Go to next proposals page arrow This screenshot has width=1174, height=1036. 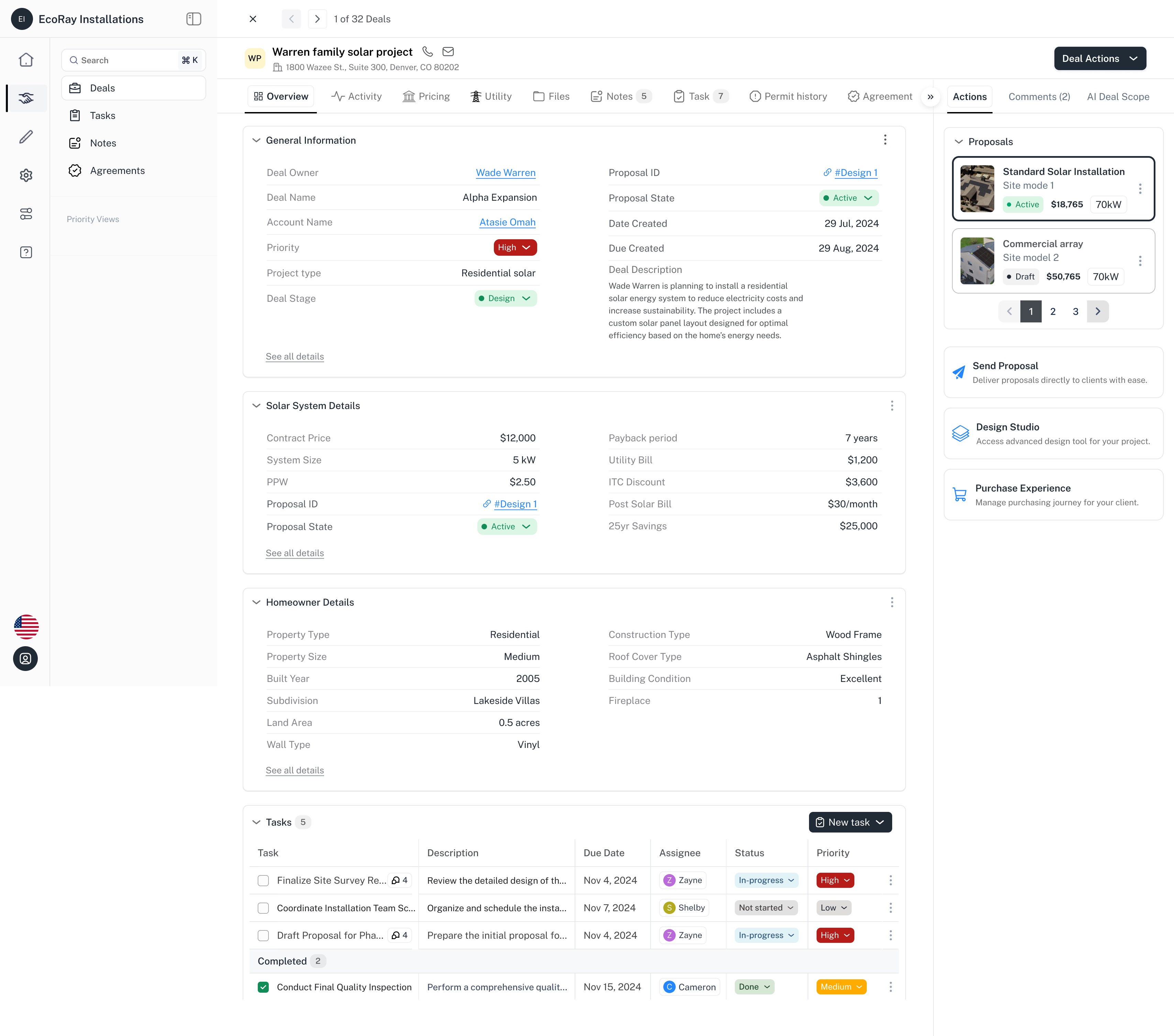pyautogui.click(x=1098, y=311)
